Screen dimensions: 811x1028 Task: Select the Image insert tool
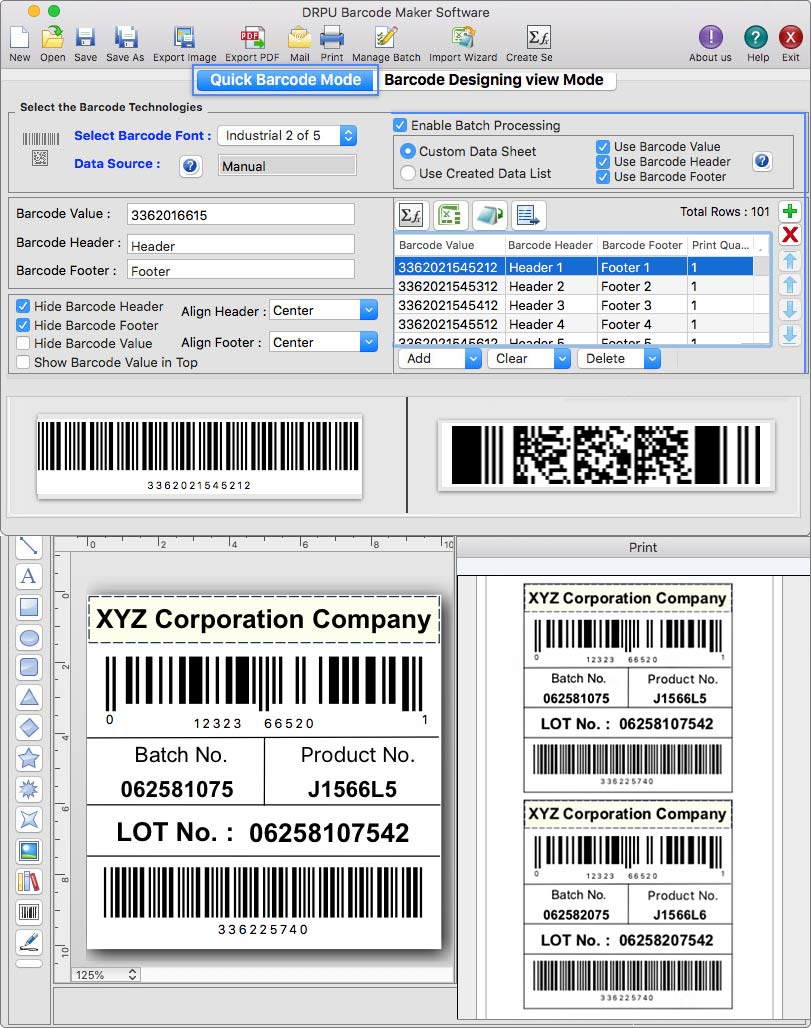(29, 851)
